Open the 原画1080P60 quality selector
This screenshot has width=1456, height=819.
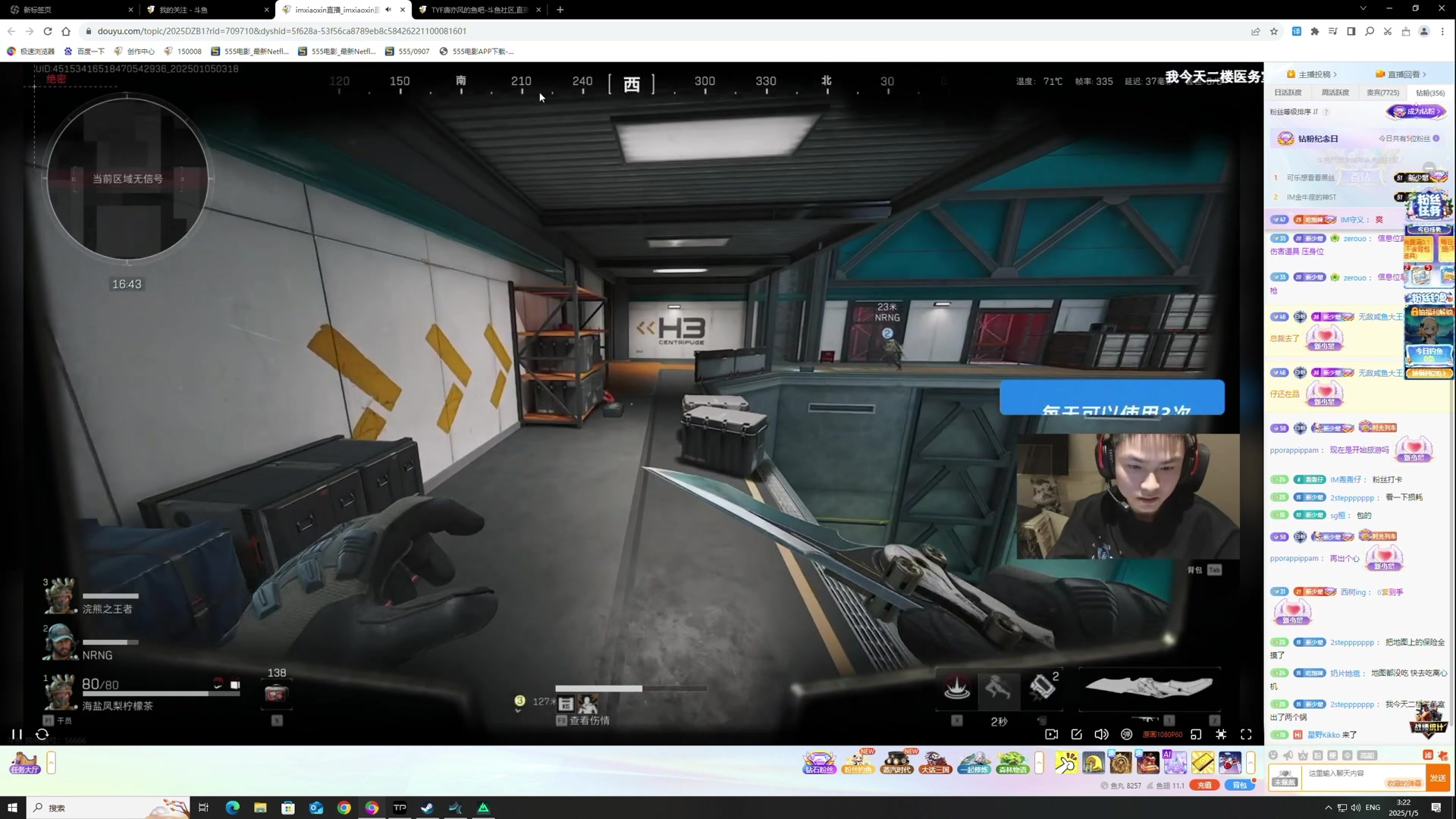(1163, 734)
